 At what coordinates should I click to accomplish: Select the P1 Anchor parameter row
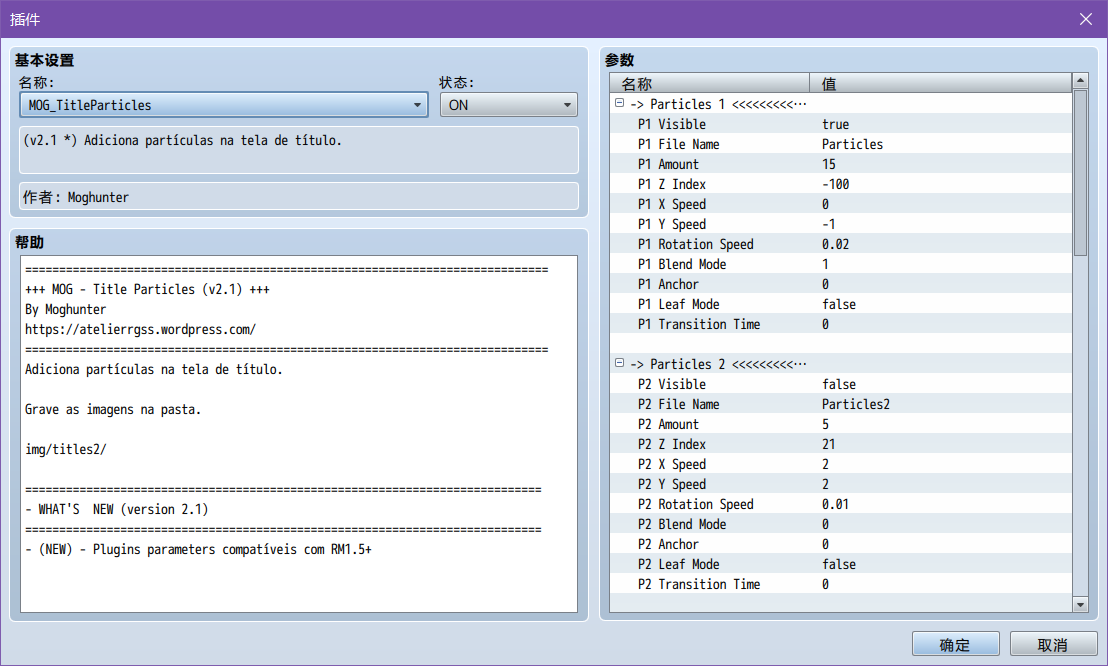coord(841,284)
